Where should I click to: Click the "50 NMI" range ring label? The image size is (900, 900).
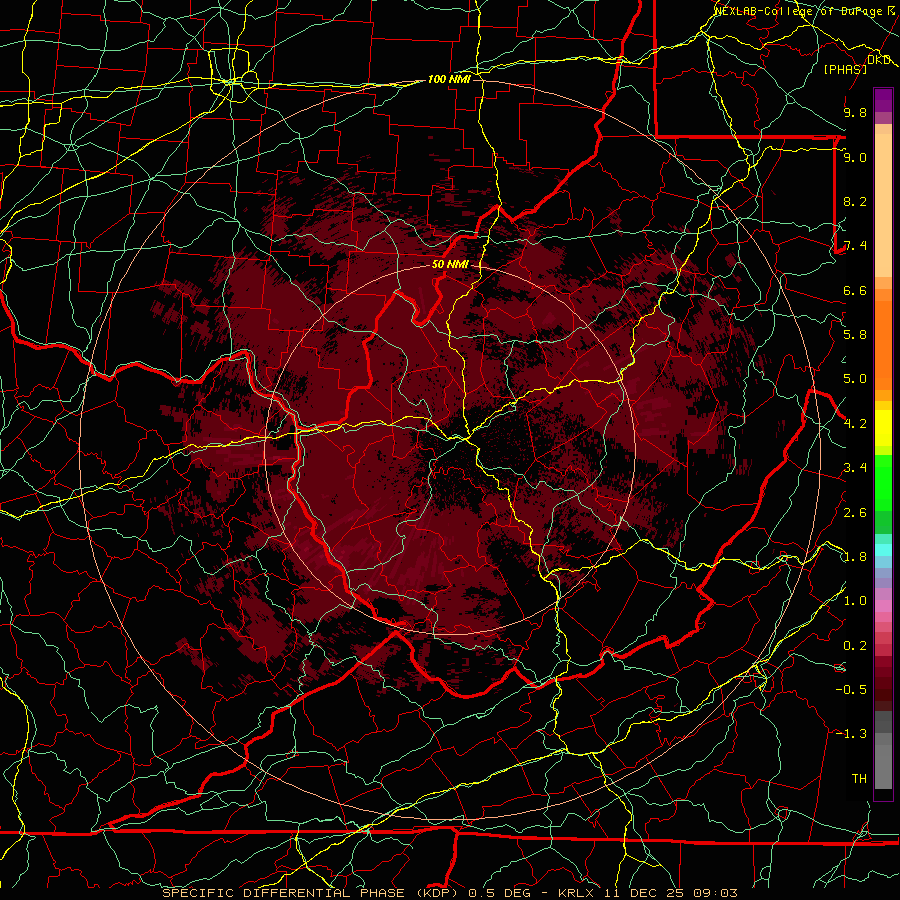pos(450,264)
